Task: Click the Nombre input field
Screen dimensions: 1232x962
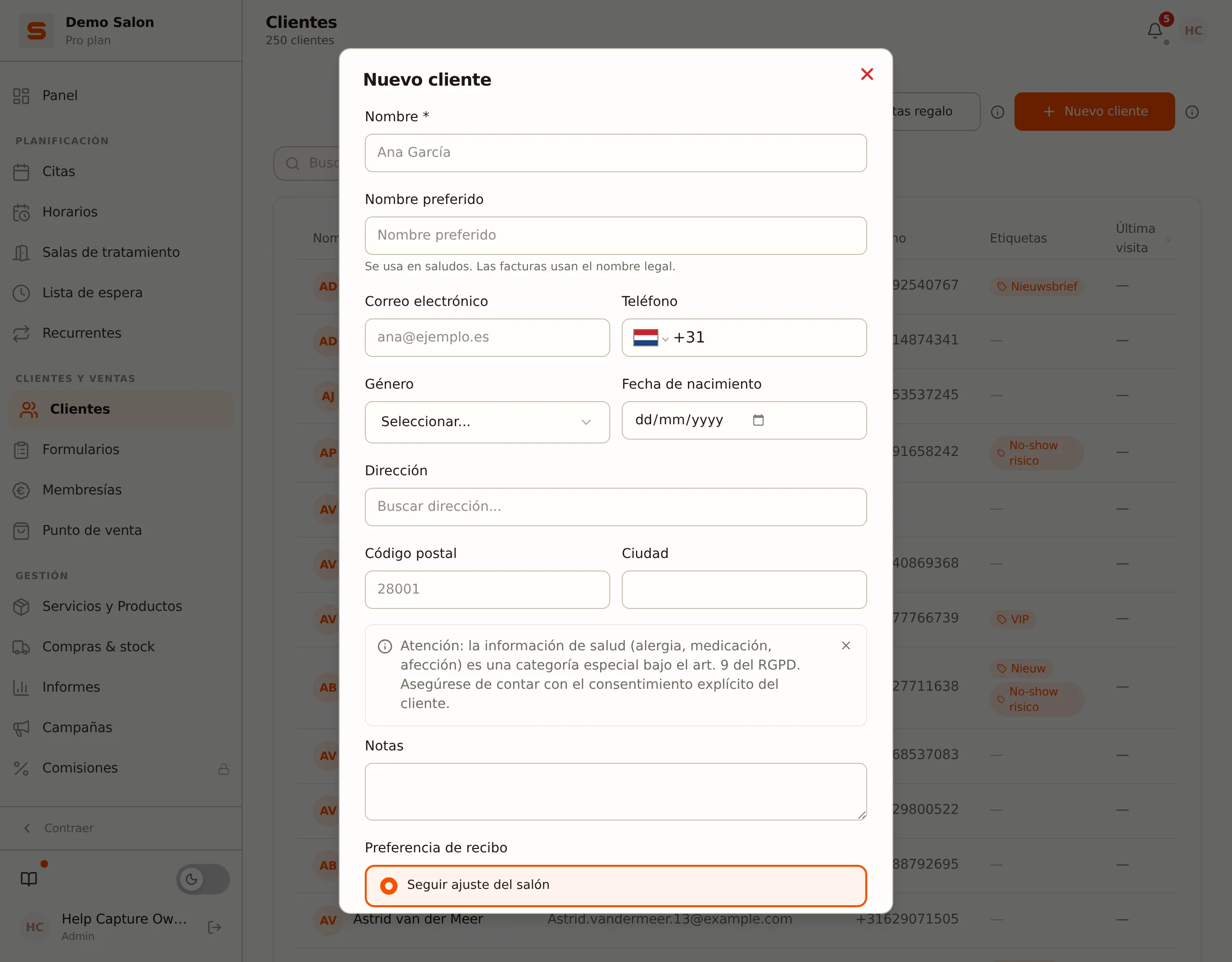Action: 616,153
